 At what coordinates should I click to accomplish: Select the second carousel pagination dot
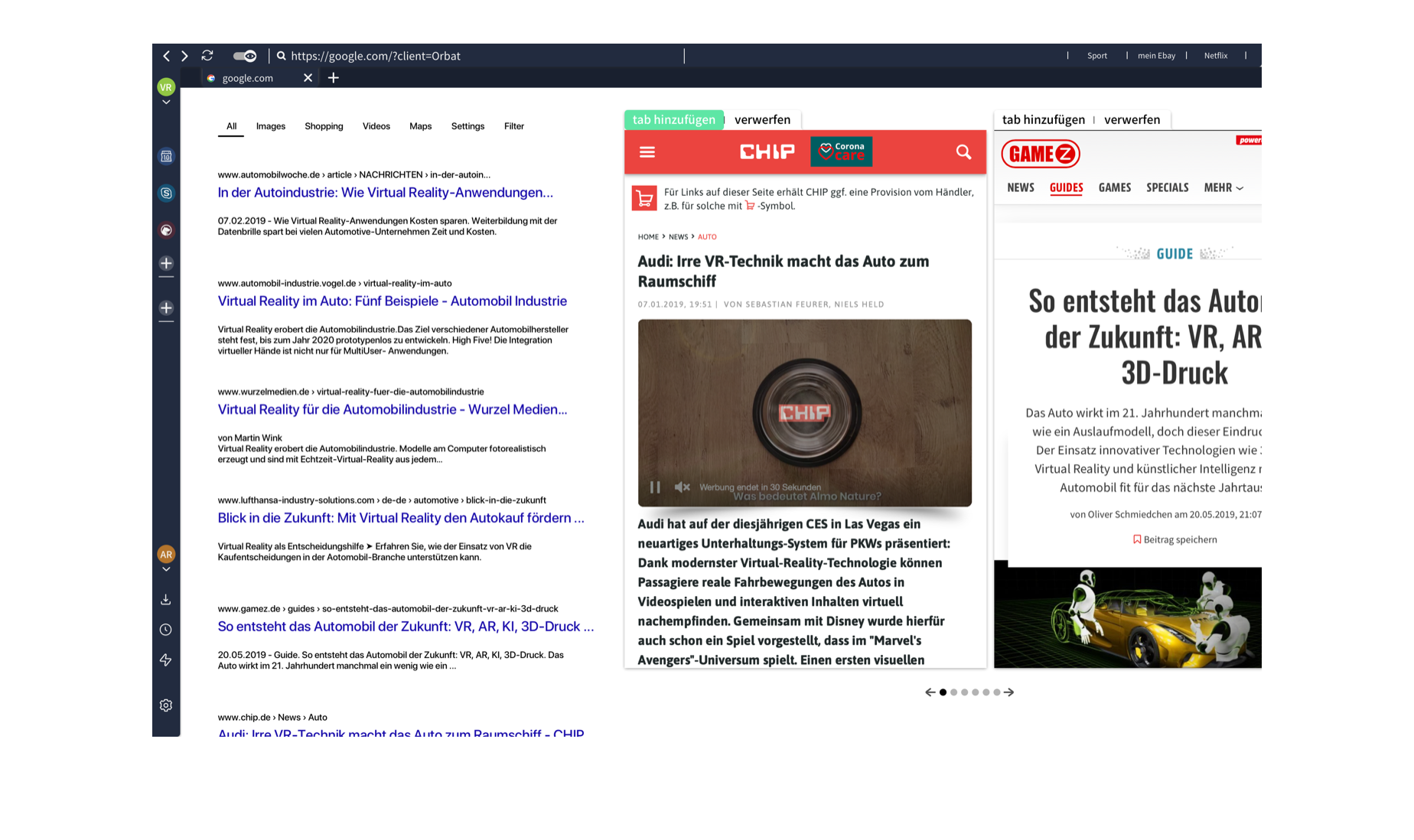point(953,692)
